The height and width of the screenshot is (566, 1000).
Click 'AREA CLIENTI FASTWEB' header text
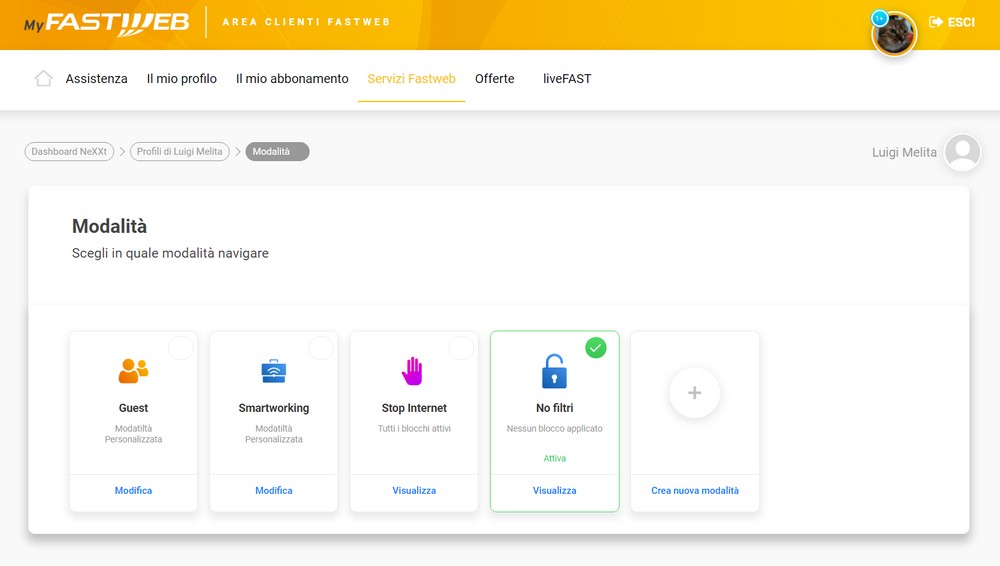306,22
